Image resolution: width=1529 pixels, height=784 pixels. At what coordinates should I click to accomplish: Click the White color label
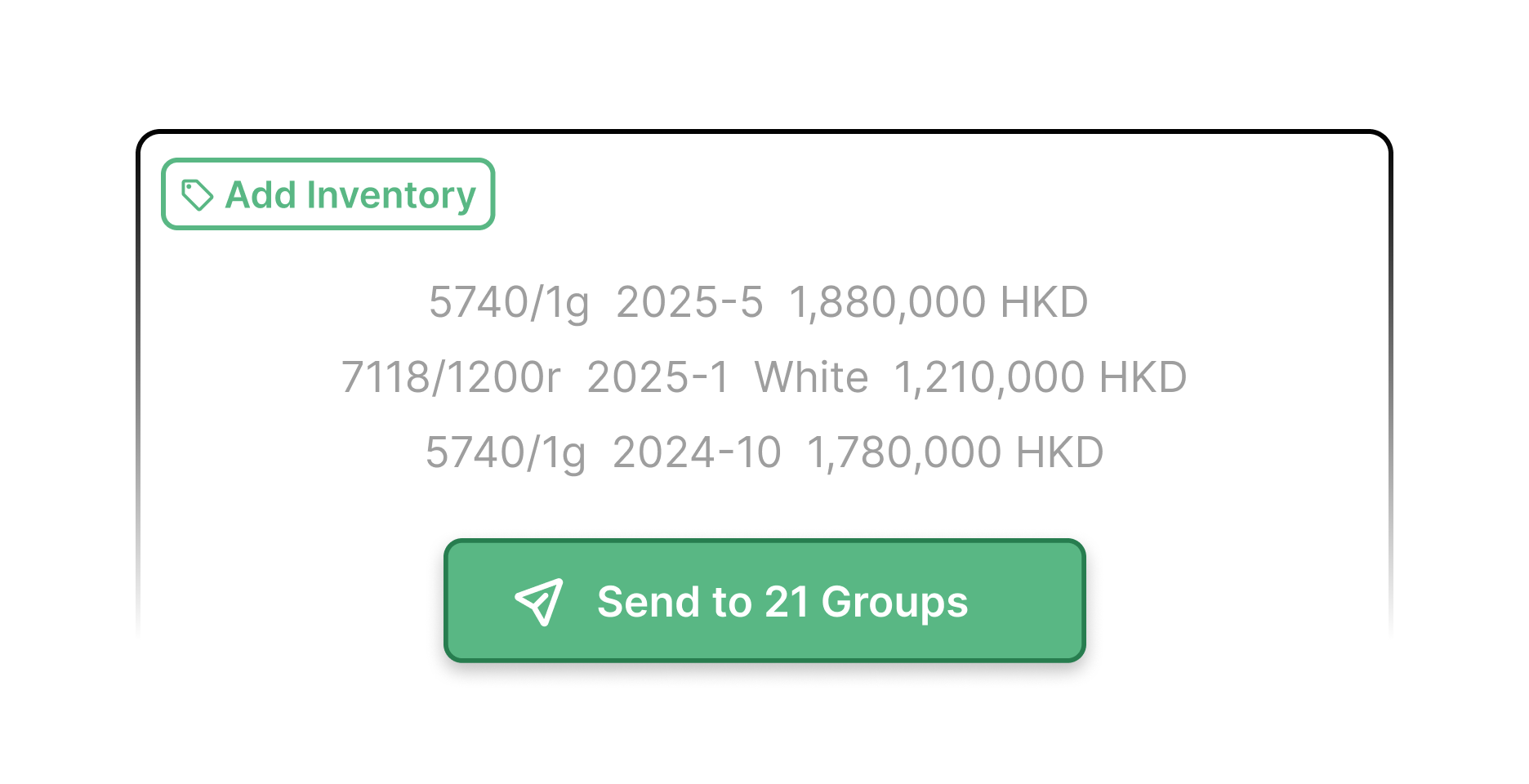[811, 377]
